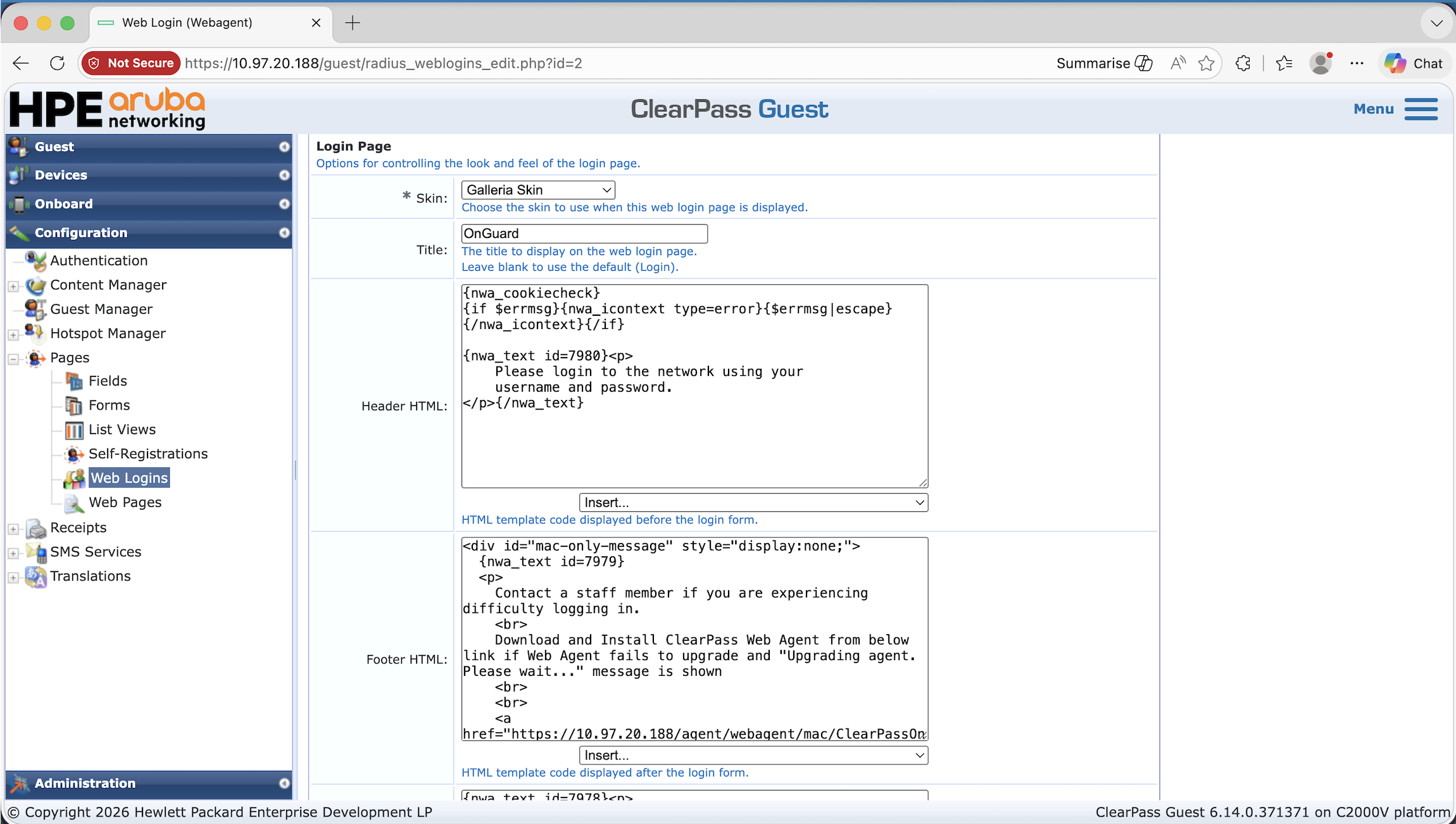Select Web Logins in the Pages tree
The width and height of the screenshot is (1456, 824).
coord(129,478)
